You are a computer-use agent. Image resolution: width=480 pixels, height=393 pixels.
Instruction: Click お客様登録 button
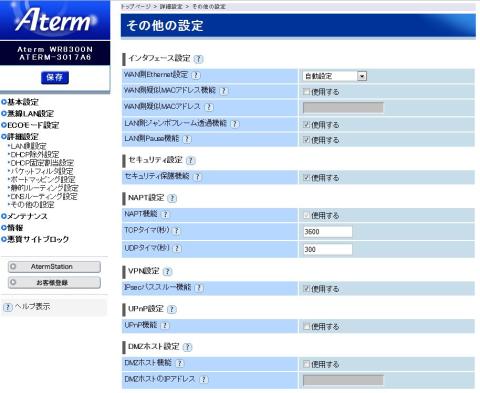click(54, 283)
